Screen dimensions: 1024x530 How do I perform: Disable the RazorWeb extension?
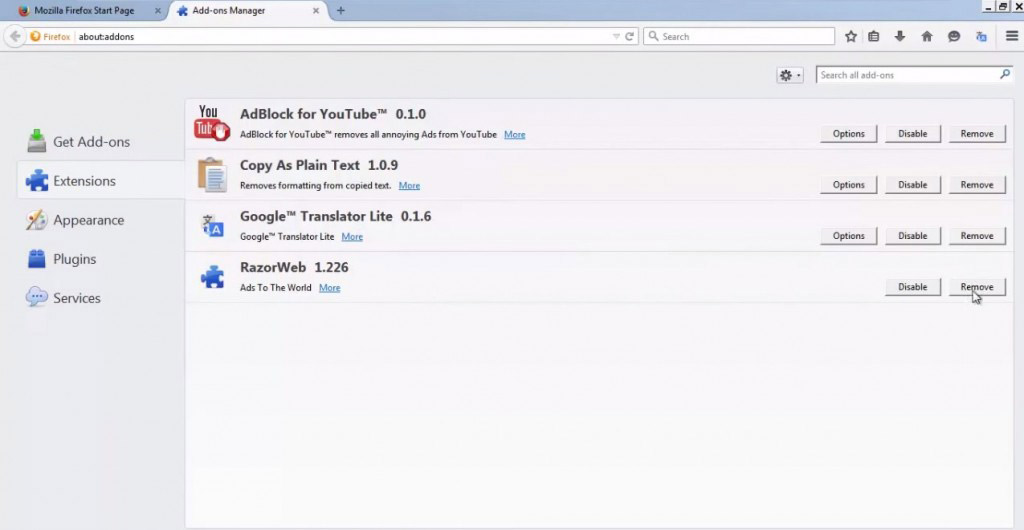[x=912, y=287]
